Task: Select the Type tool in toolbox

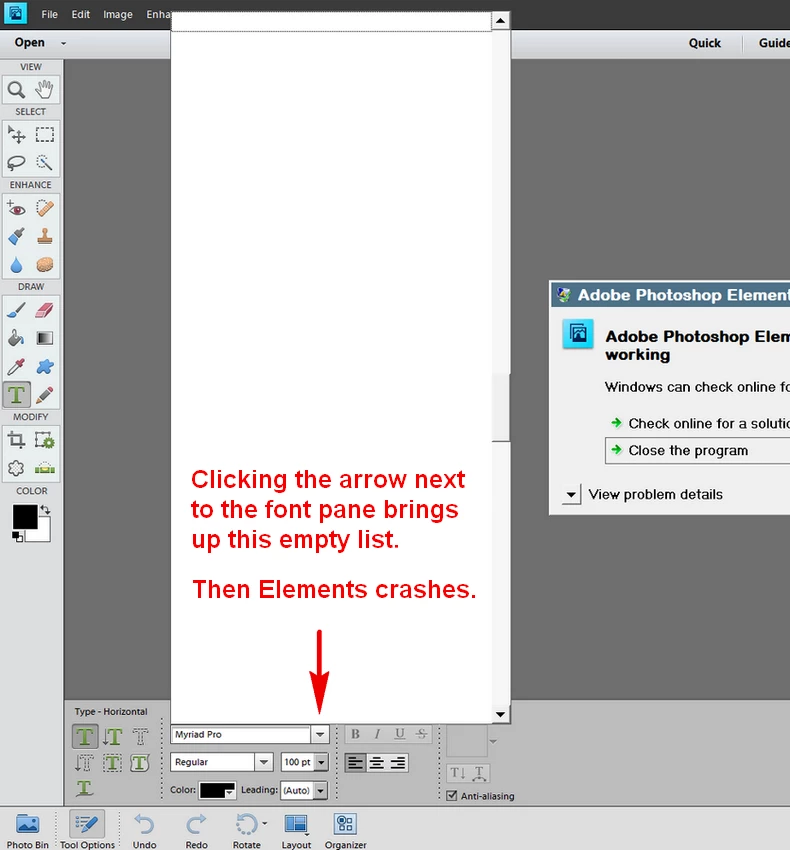Action: click(x=16, y=395)
